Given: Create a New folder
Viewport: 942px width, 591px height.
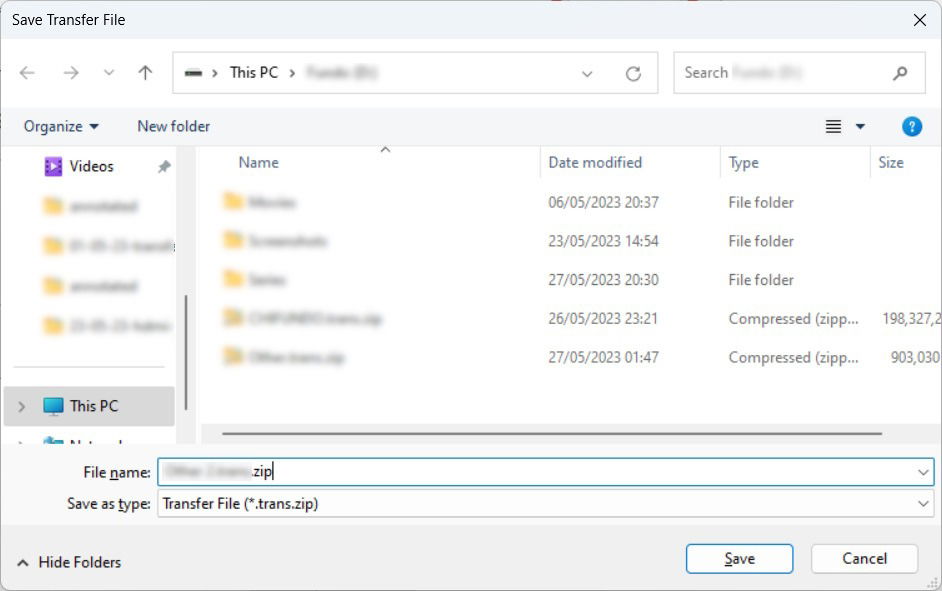Looking at the screenshot, I should 174,126.
